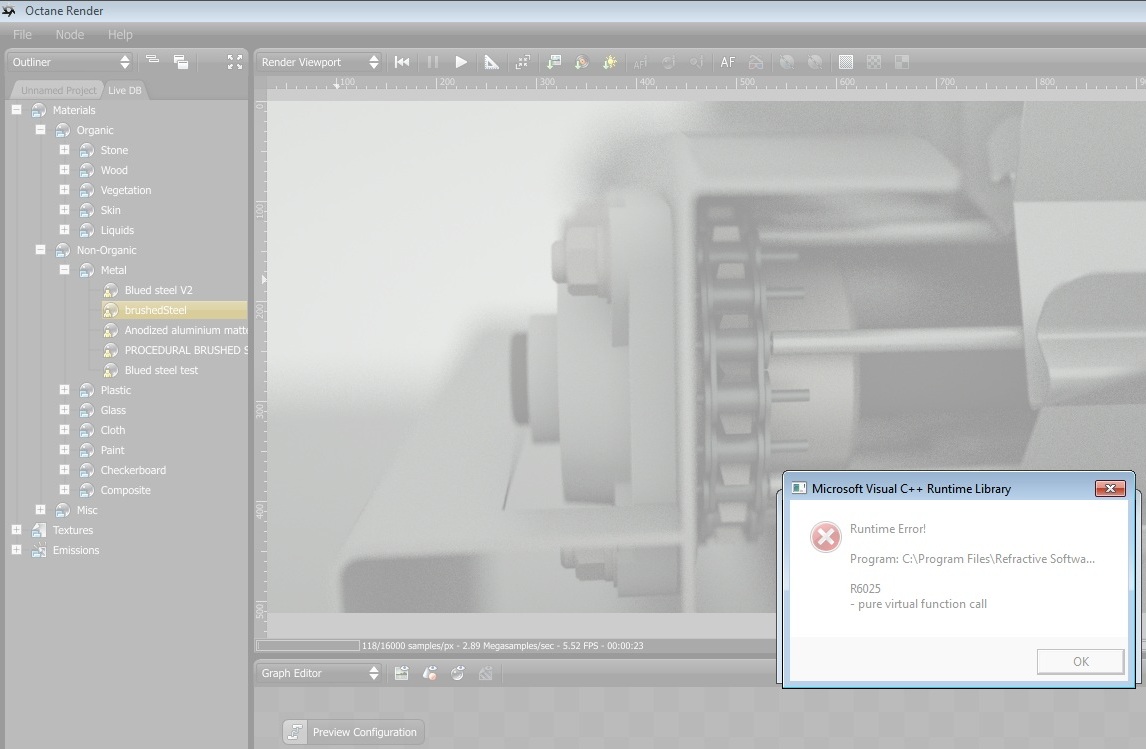Click the reset render (skip to start) button
This screenshot has height=749, width=1146.
point(402,62)
